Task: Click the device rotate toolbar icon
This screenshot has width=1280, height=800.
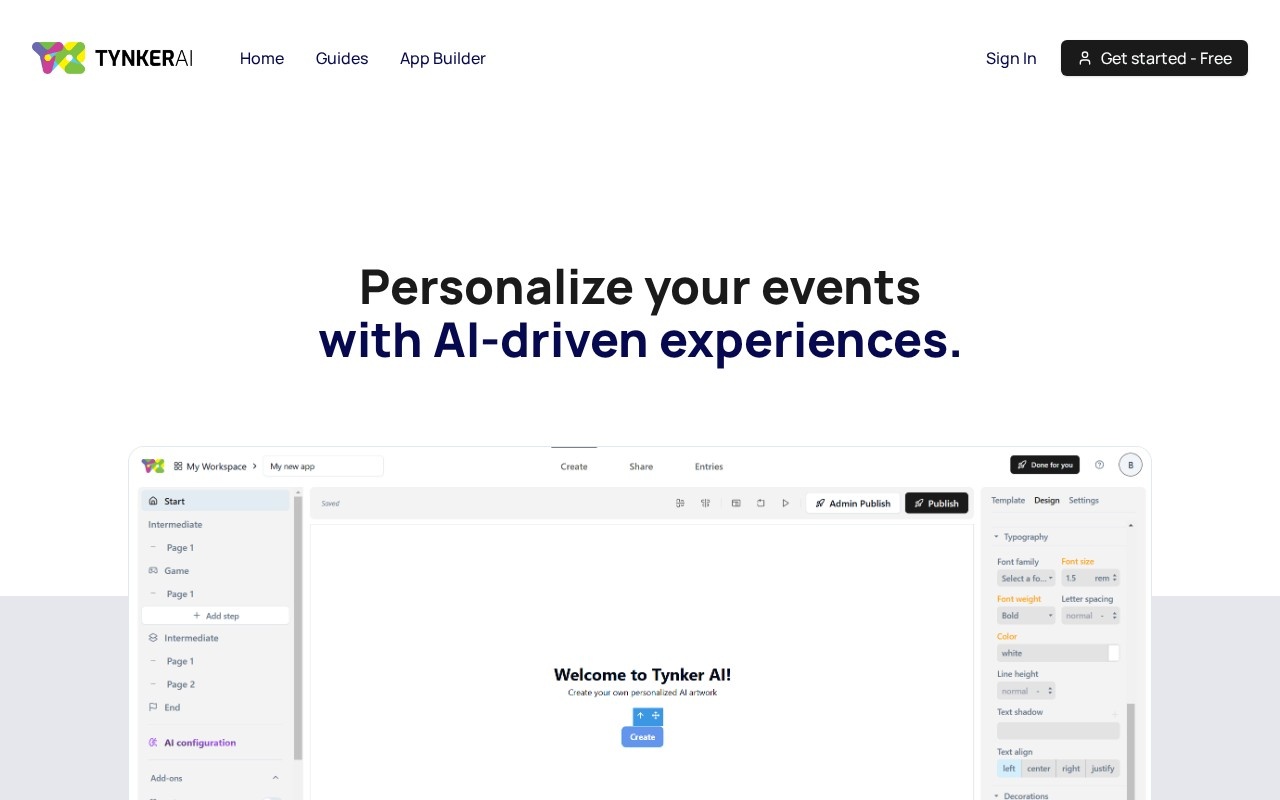Action: [761, 503]
